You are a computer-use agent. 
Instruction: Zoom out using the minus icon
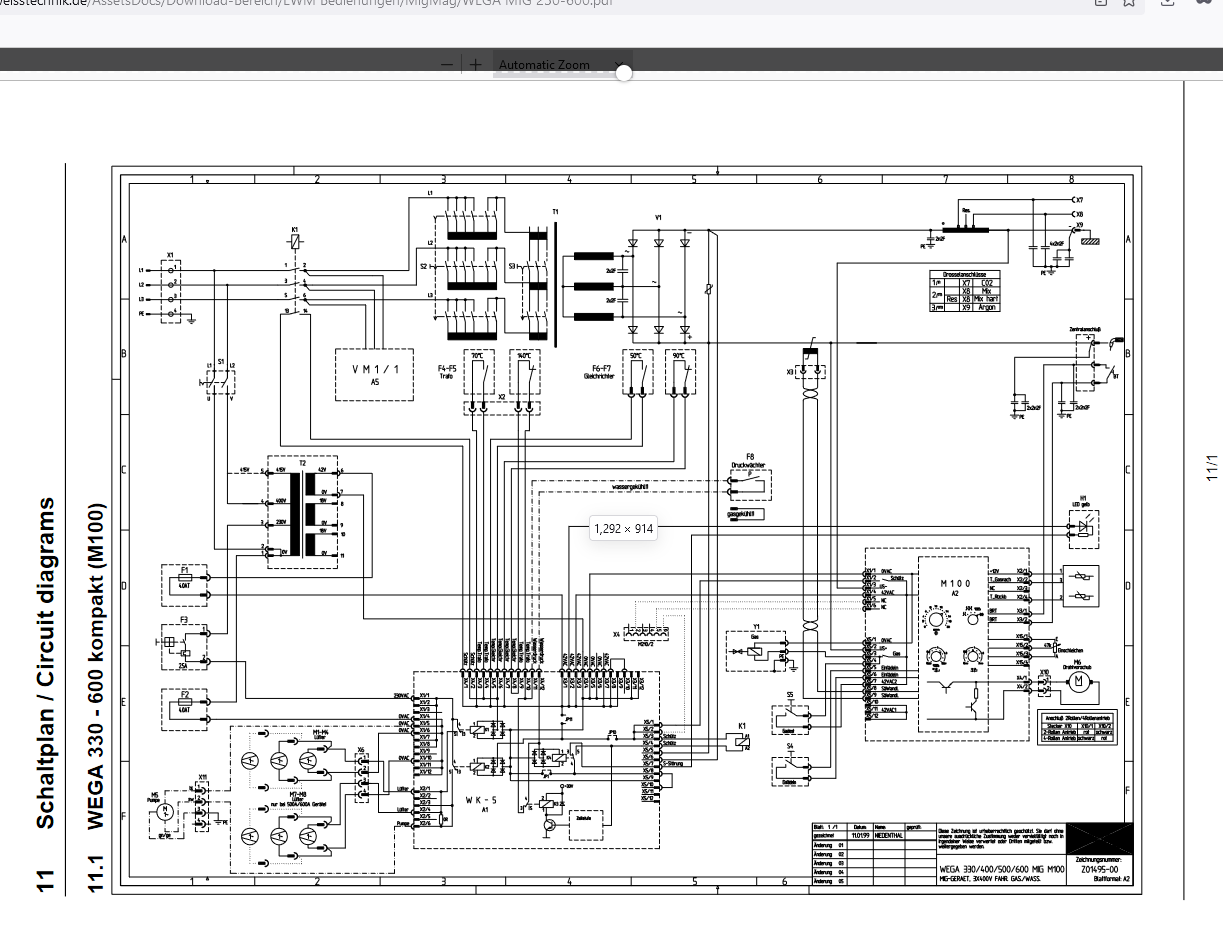[446, 65]
